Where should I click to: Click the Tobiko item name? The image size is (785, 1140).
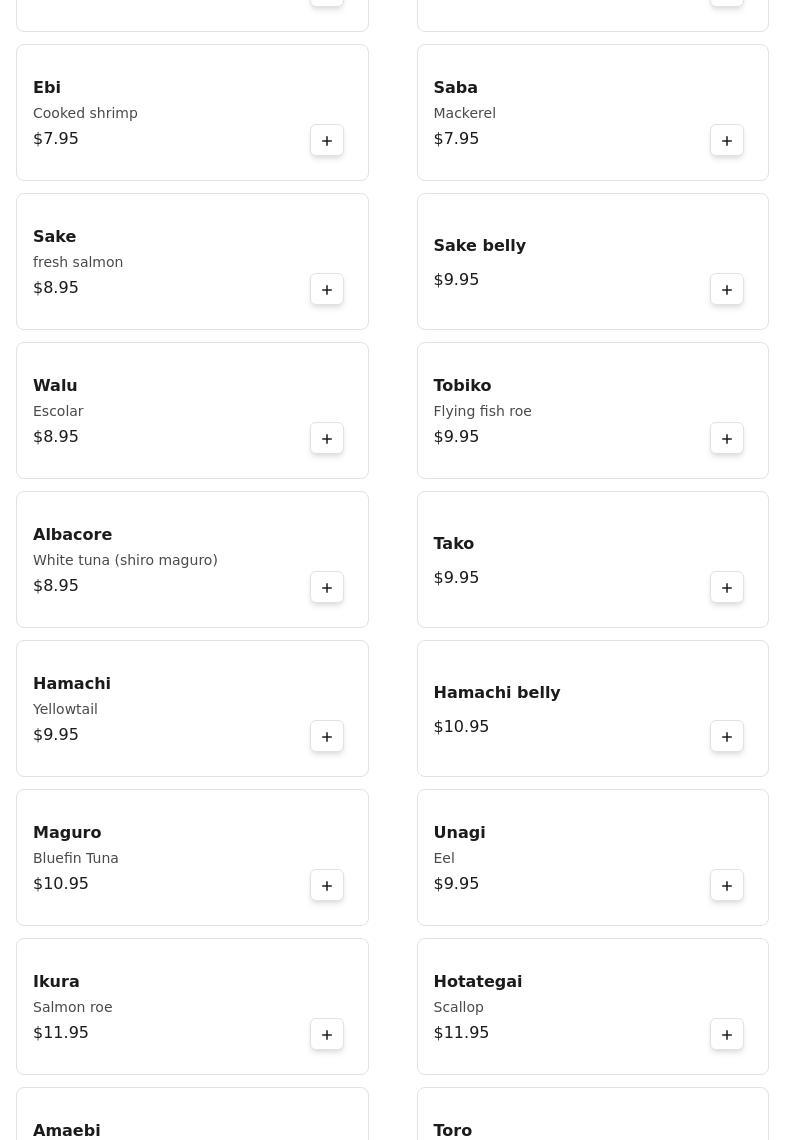point(462,385)
